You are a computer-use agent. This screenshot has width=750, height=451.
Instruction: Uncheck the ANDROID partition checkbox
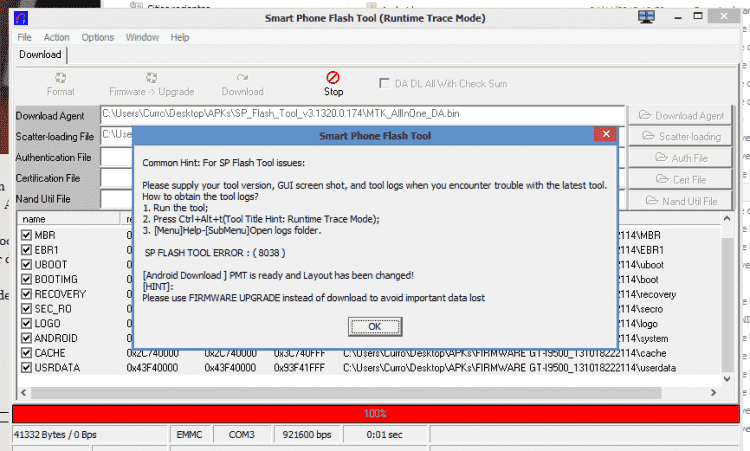[x=26, y=338]
